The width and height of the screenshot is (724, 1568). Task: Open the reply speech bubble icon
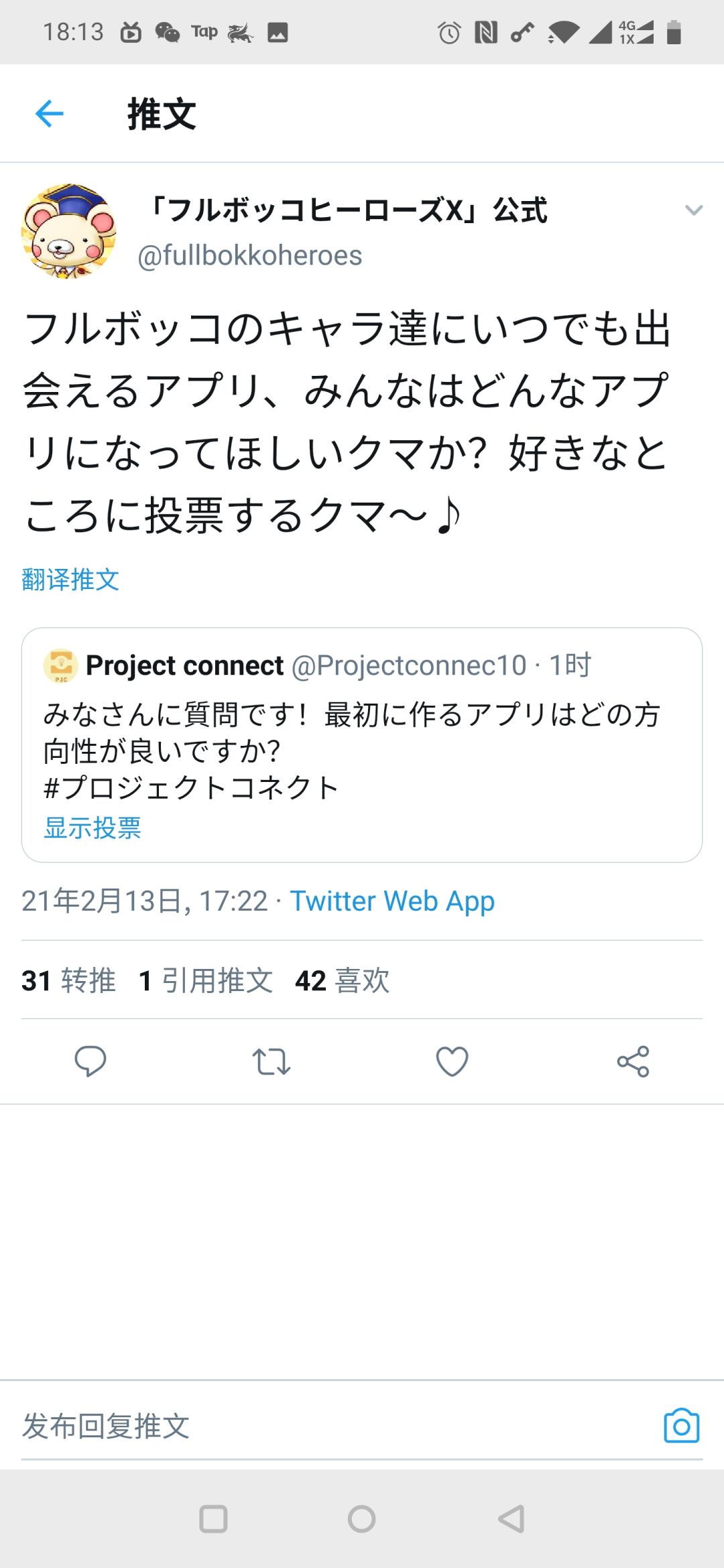point(90,1061)
